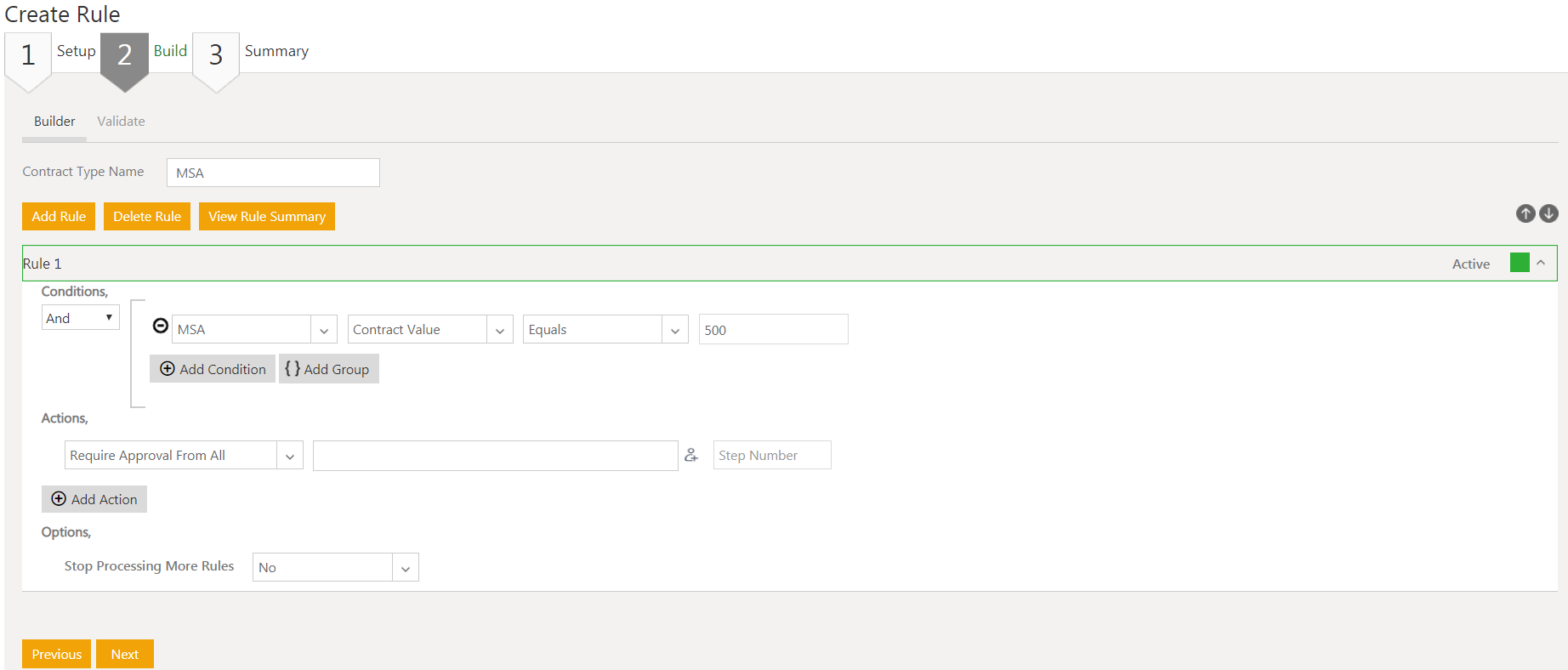Open user picker icon next to approver field
1568x670 pixels.
(691, 455)
